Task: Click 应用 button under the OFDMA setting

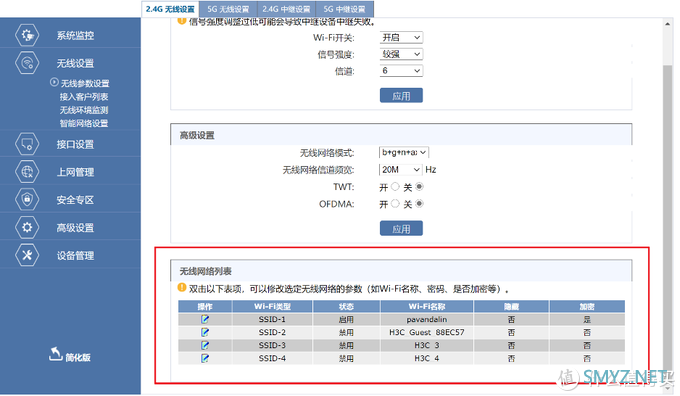Action: [x=401, y=228]
